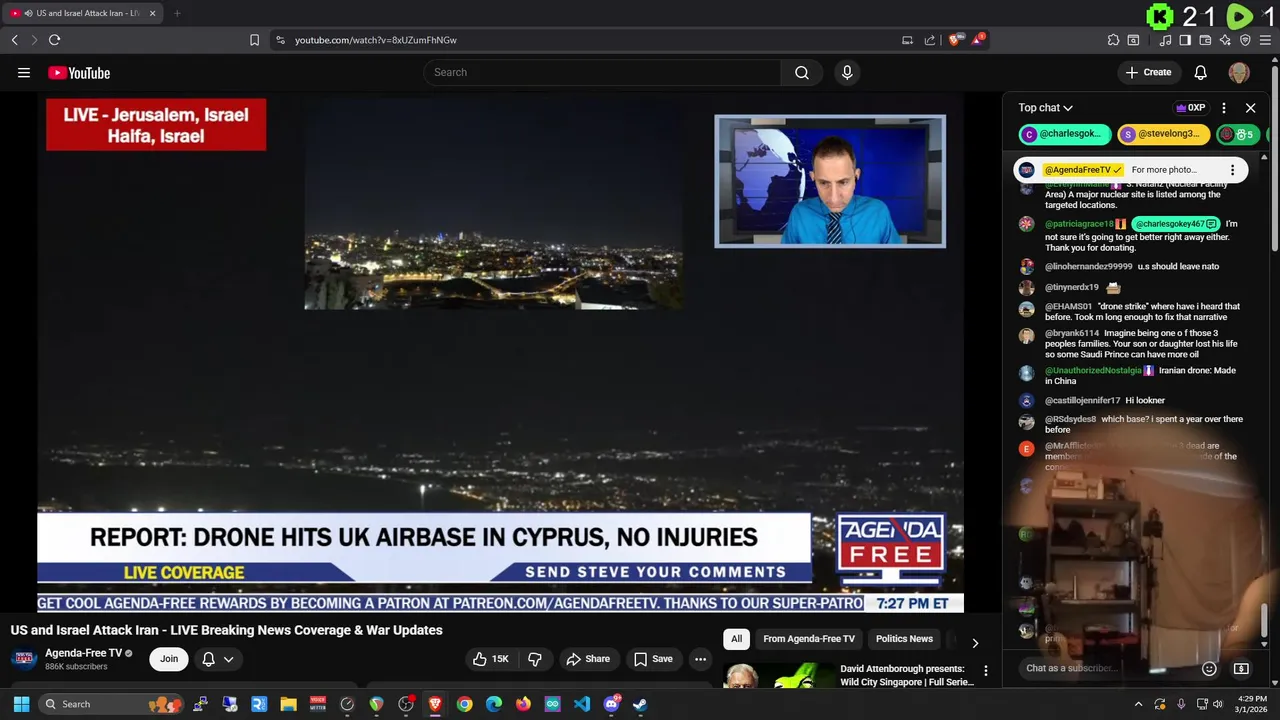Open channel notification bell dropdown
The image size is (1280, 720).
tap(218, 659)
